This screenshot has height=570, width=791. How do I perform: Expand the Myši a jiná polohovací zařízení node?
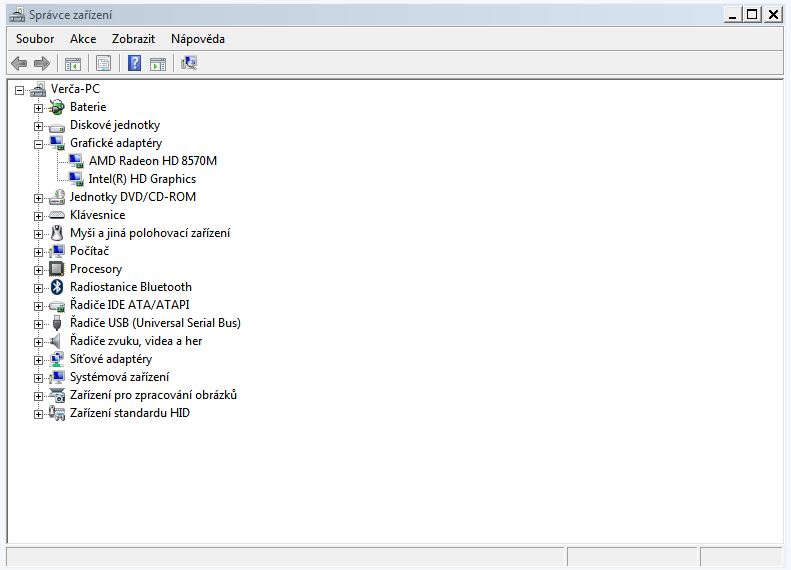38,234
